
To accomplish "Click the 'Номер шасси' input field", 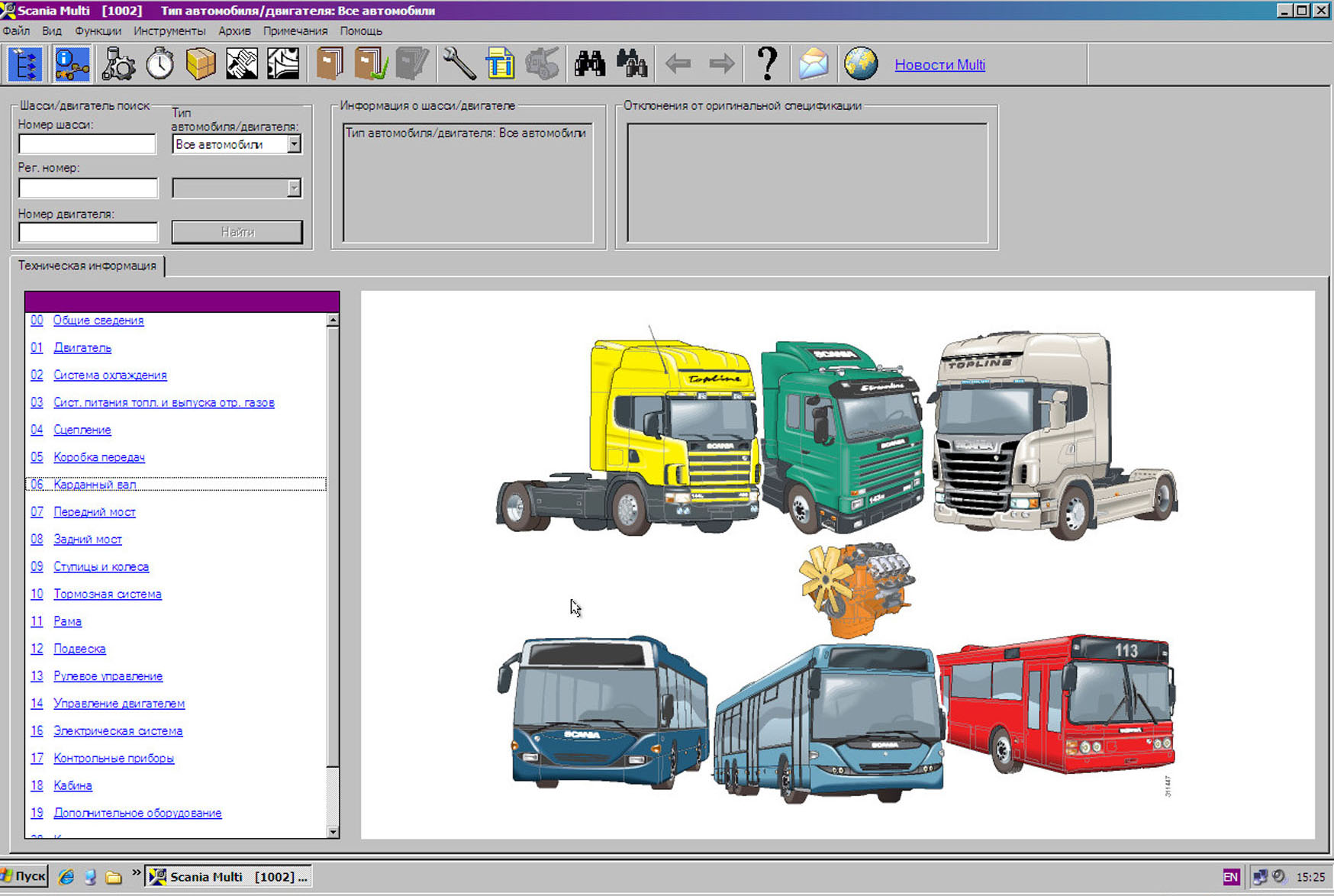I will click(x=88, y=144).
